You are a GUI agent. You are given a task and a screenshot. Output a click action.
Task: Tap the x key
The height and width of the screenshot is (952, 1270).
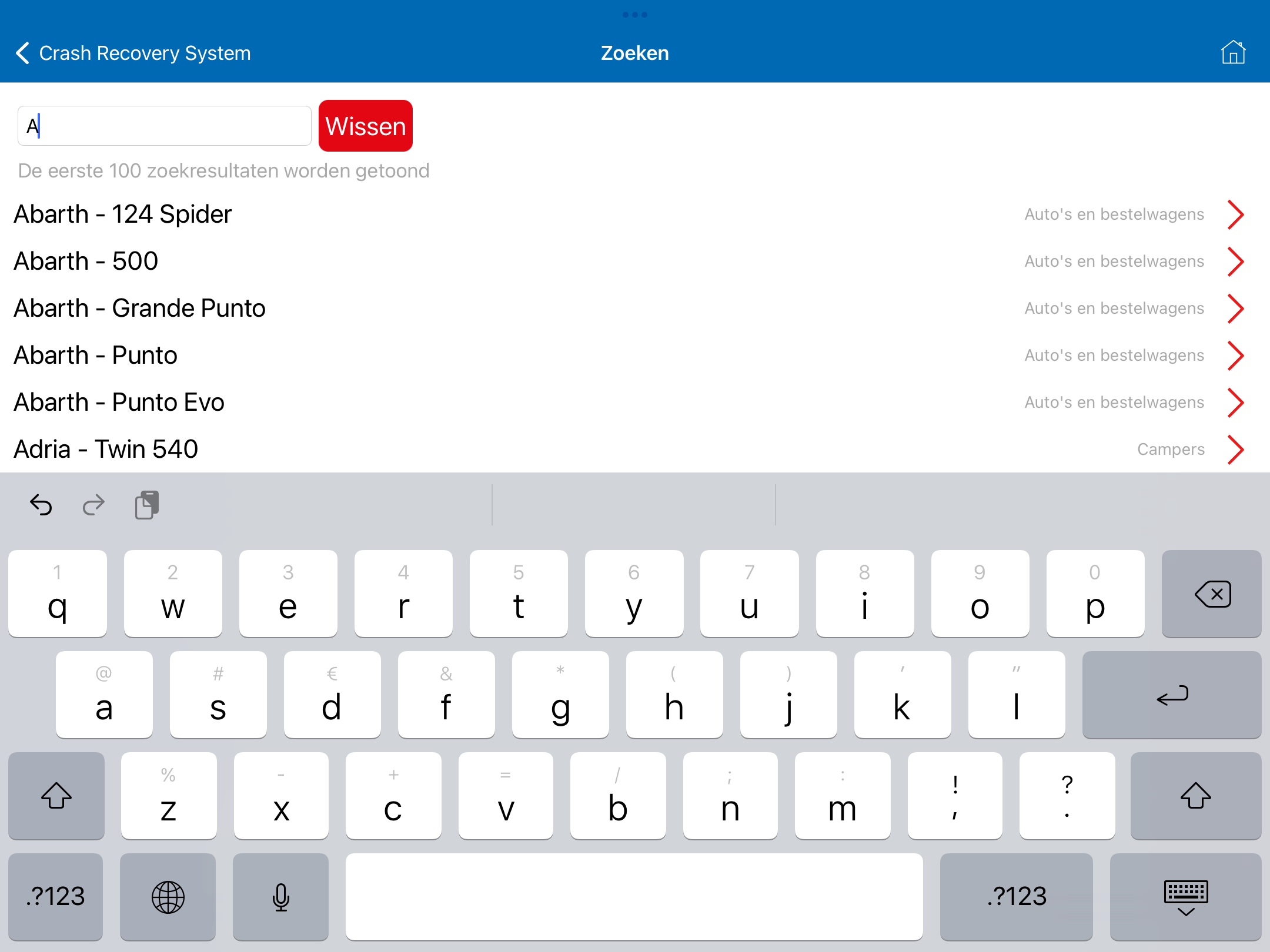pyautogui.click(x=281, y=796)
